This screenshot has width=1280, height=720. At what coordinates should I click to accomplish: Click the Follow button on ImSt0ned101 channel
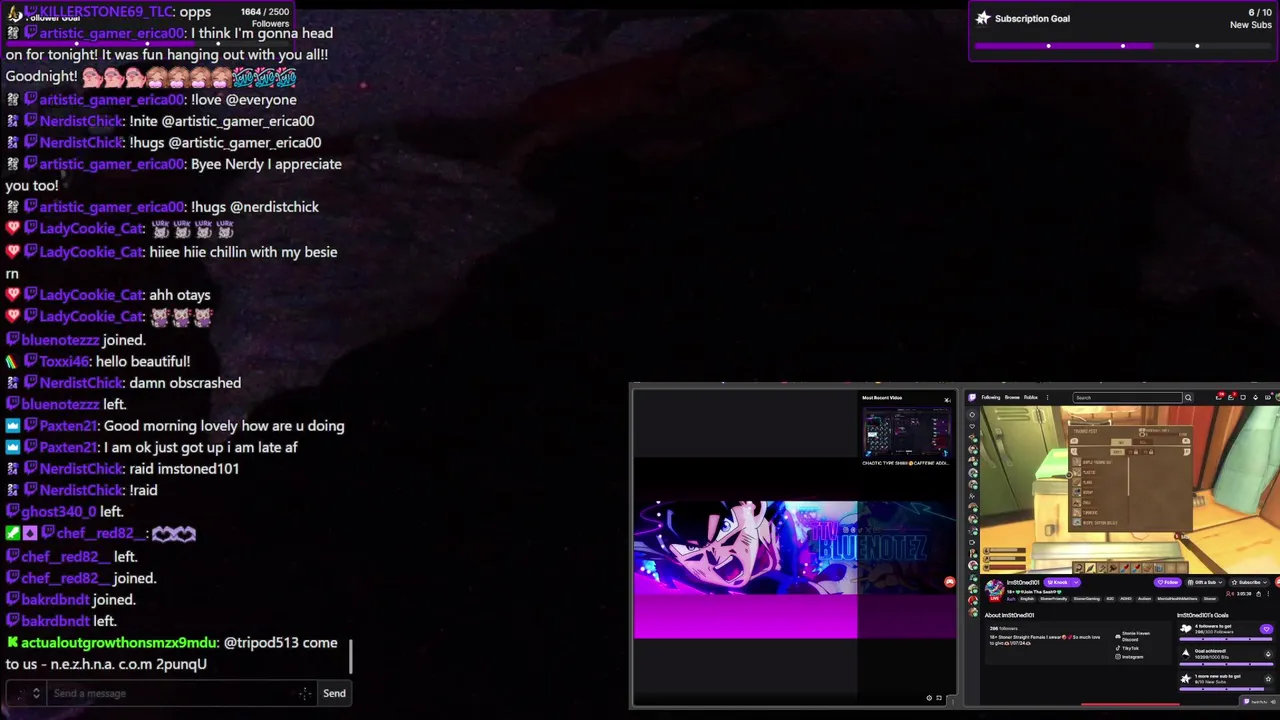pyautogui.click(x=1168, y=582)
